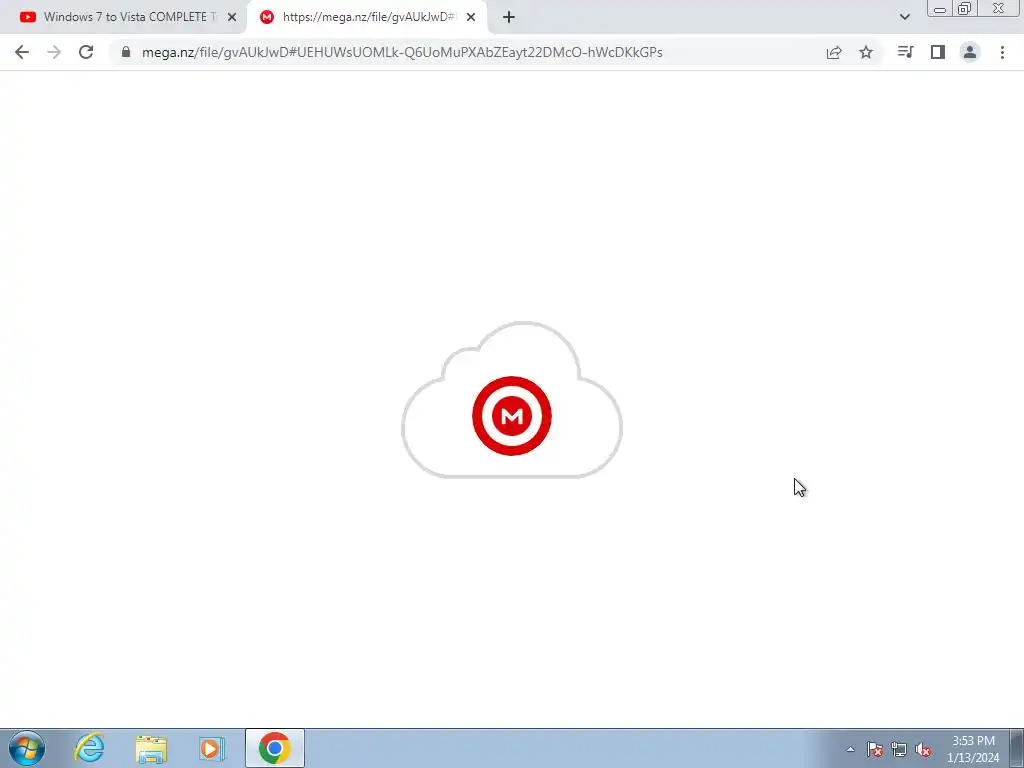Click the muted volume tray icon
1024x768 pixels.
(x=923, y=749)
